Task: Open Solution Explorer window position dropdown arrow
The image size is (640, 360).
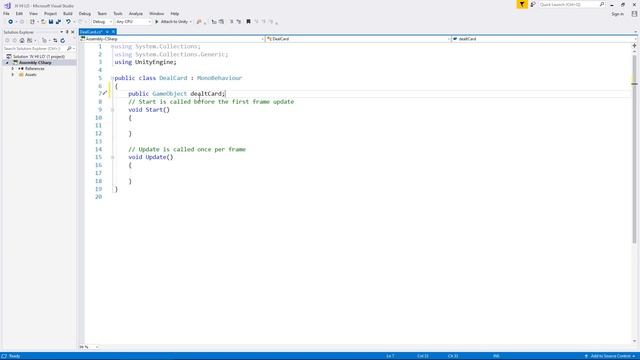Action: click(x=62, y=32)
